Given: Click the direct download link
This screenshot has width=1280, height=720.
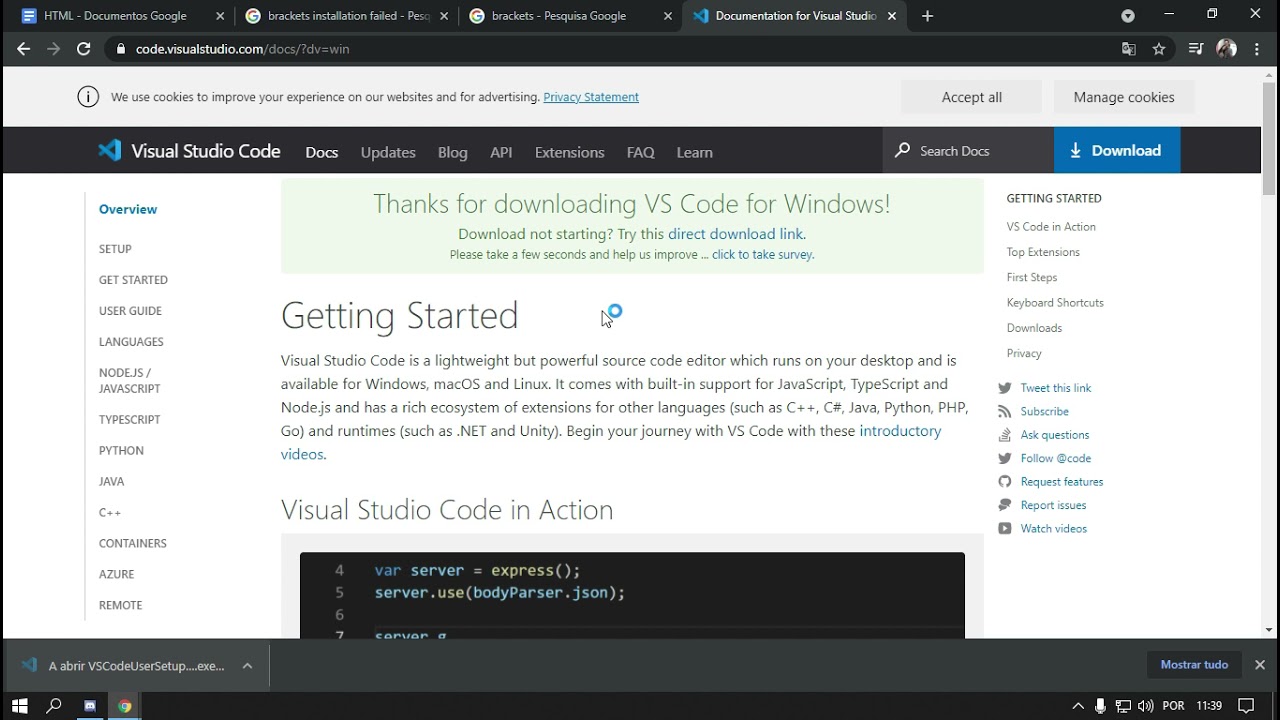Looking at the screenshot, I should coord(735,234).
